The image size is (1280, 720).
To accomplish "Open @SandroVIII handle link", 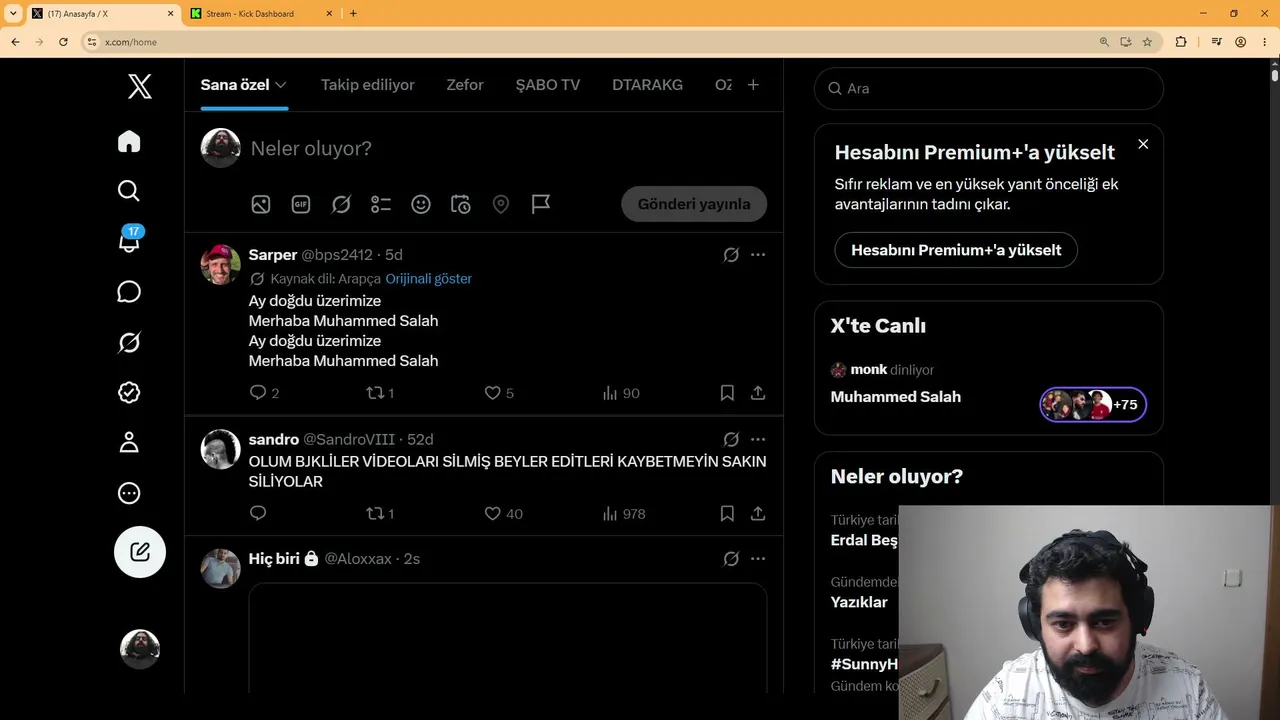I will coord(349,440).
